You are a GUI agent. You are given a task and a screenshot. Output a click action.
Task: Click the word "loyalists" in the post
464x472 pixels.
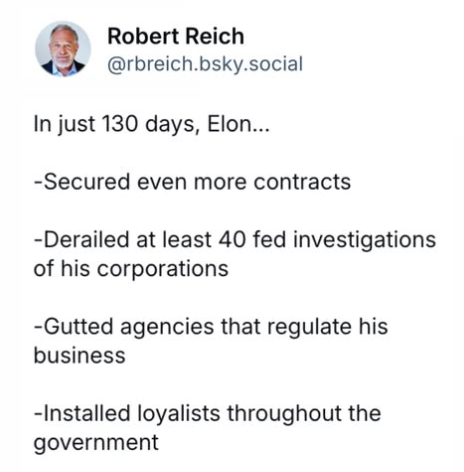coord(179,414)
